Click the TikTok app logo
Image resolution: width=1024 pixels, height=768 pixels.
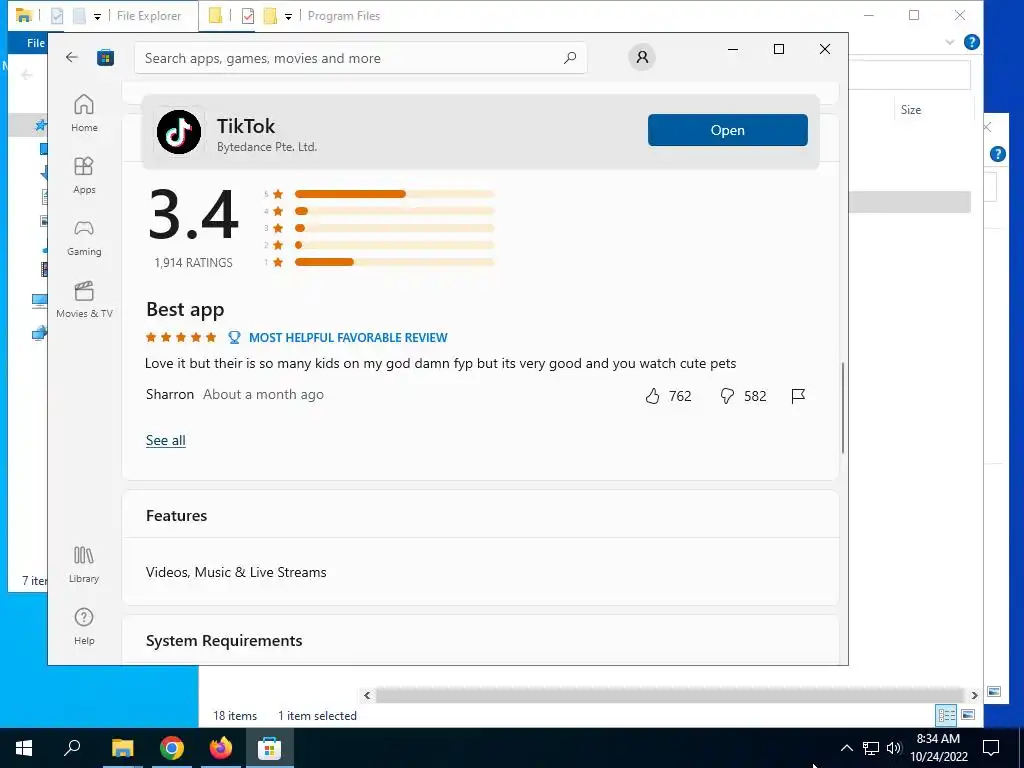[179, 132]
